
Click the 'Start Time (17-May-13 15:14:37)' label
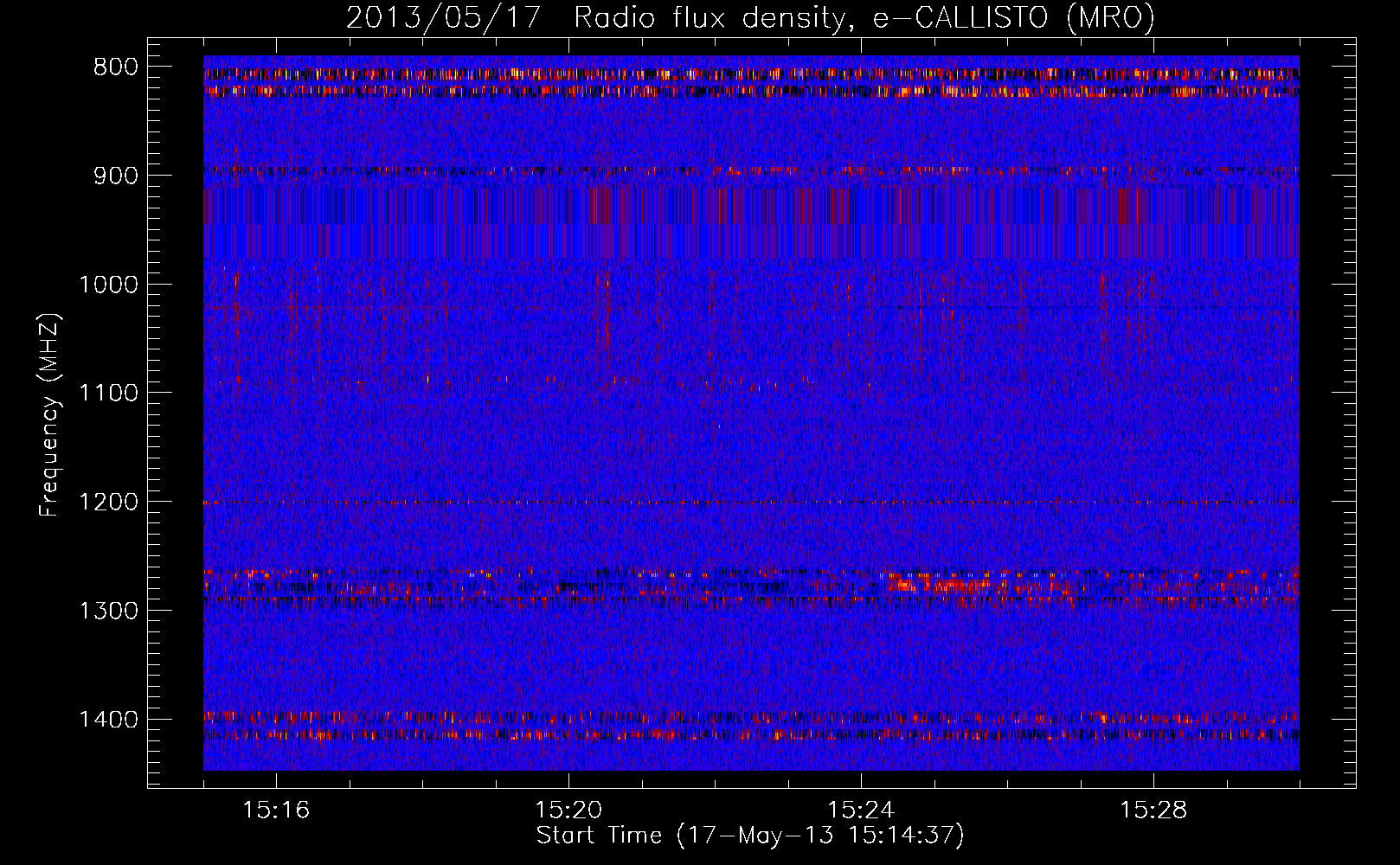pos(750,836)
